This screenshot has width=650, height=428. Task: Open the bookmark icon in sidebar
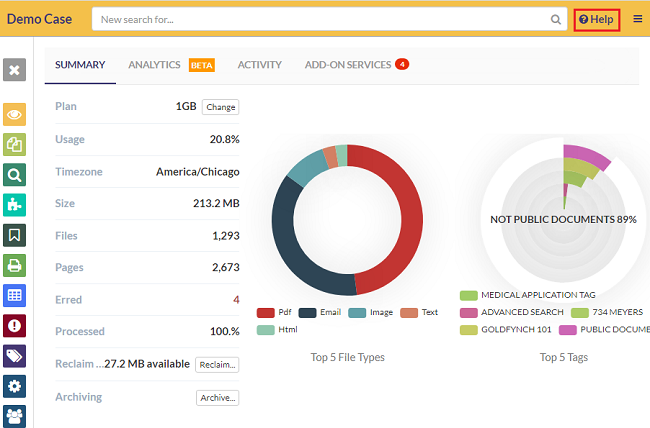point(15,235)
